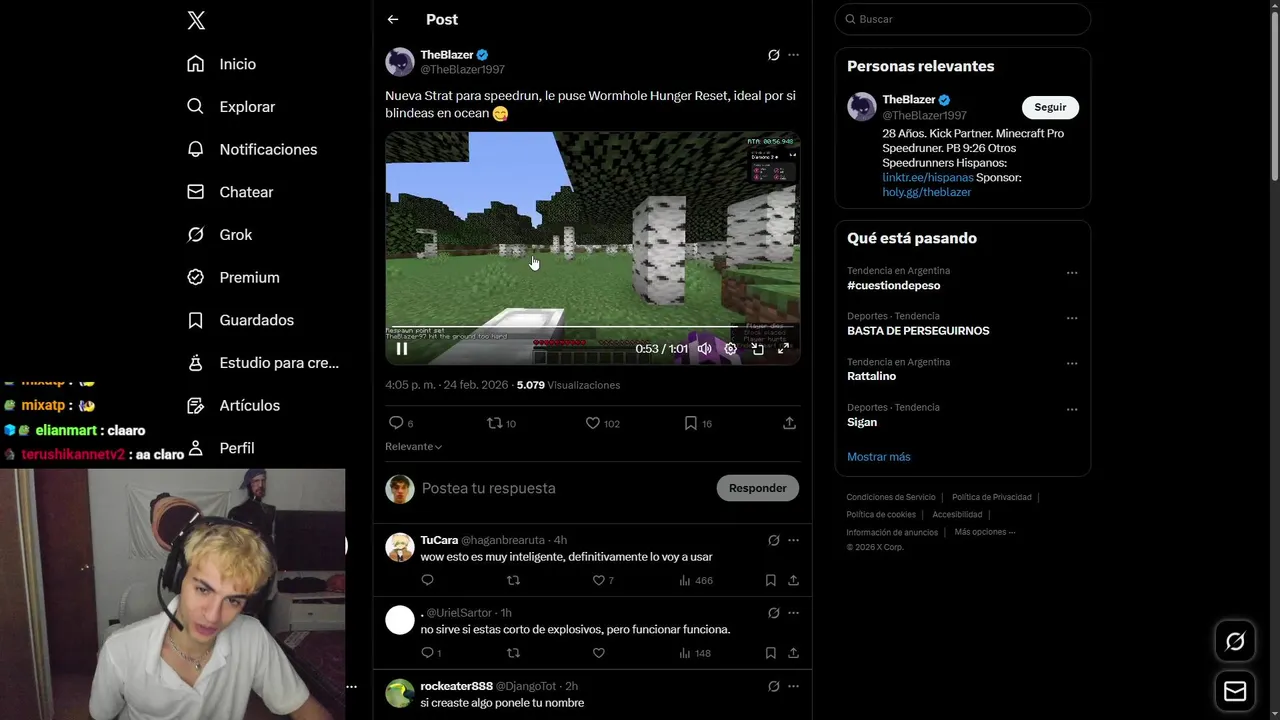This screenshot has height=720, width=1280.
Task: Click the Grok icon on TheBlazer's post
Action: pos(773,55)
